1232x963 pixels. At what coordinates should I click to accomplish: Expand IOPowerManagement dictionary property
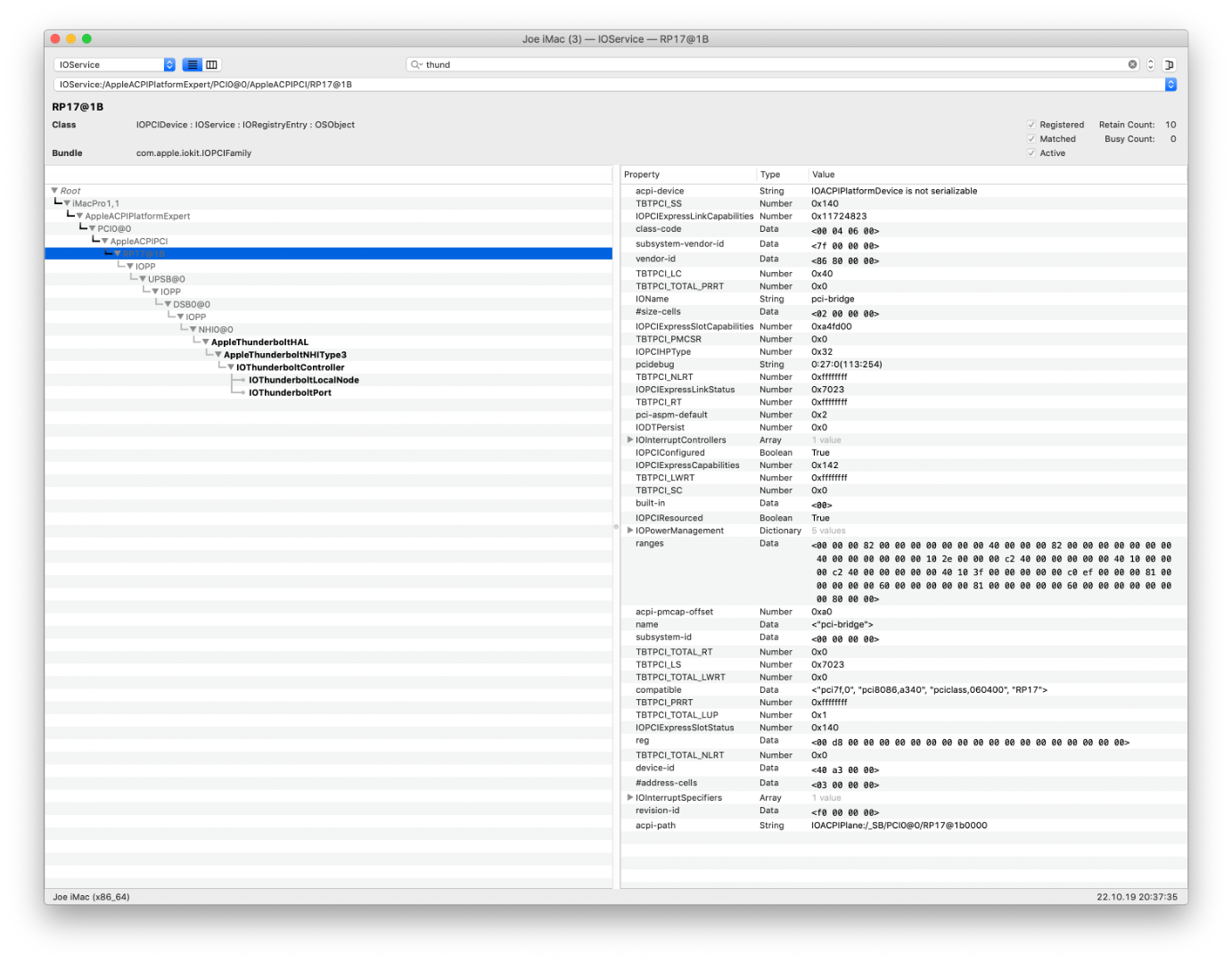pyautogui.click(x=629, y=531)
